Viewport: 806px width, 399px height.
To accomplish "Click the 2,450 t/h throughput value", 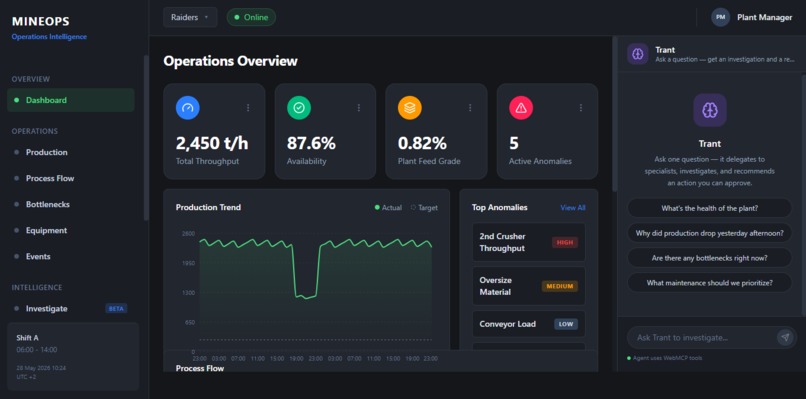I will pyautogui.click(x=212, y=143).
